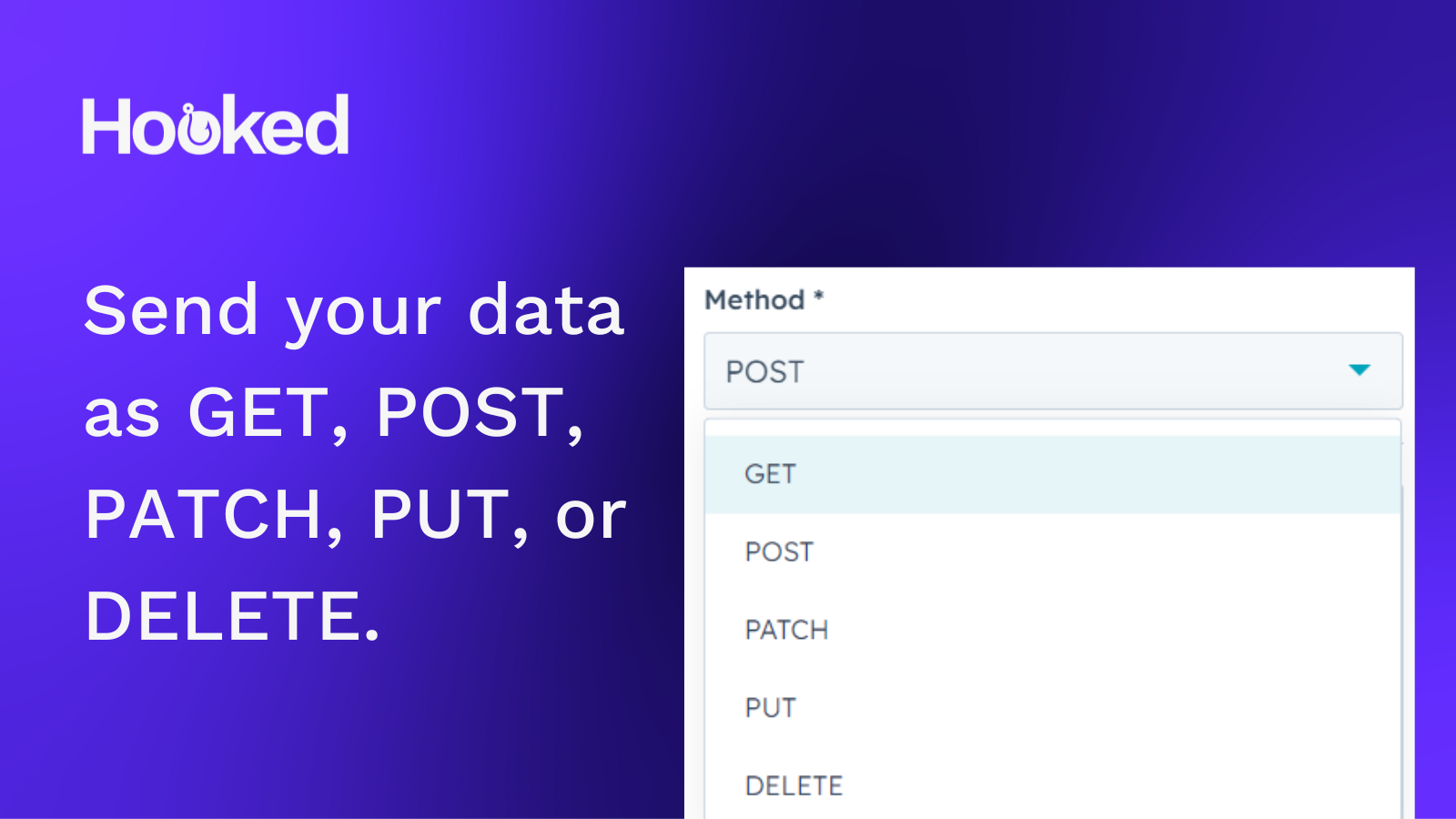Click the arrow indicator on the POST field

point(1360,370)
